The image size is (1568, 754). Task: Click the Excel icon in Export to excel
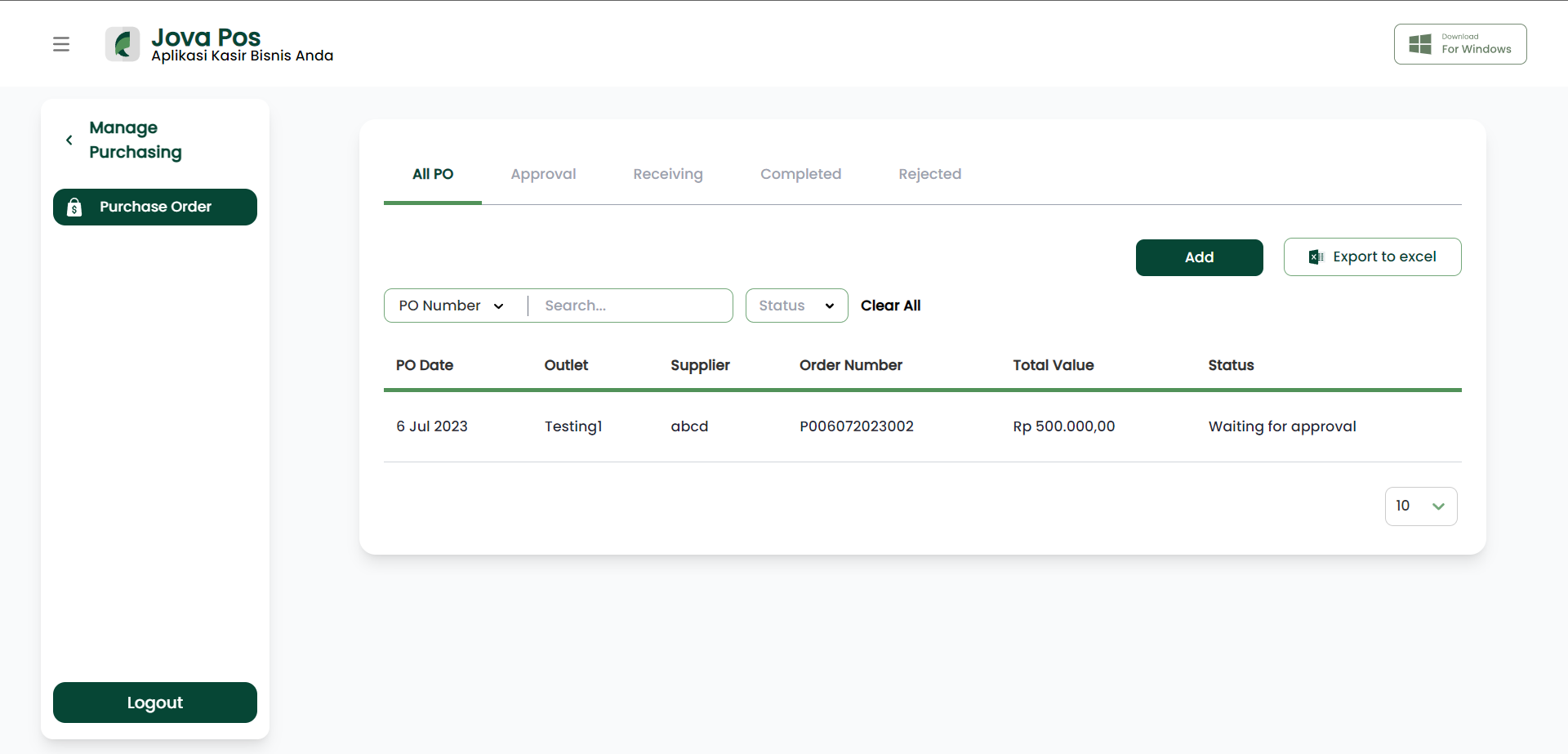(x=1316, y=257)
